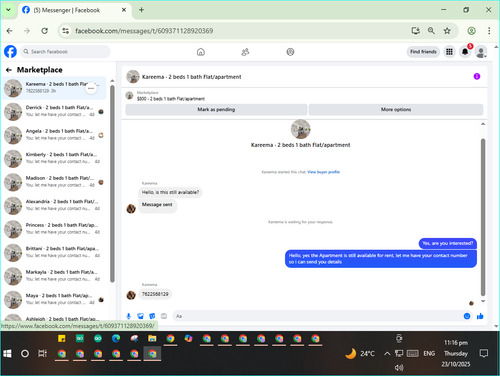Open Princess's conversation in the list
Image resolution: width=500 pixels, height=376 pixels.
click(x=54, y=229)
